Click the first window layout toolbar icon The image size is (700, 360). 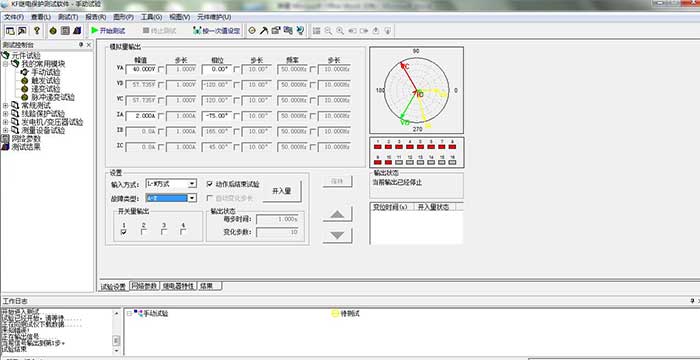[10, 31]
